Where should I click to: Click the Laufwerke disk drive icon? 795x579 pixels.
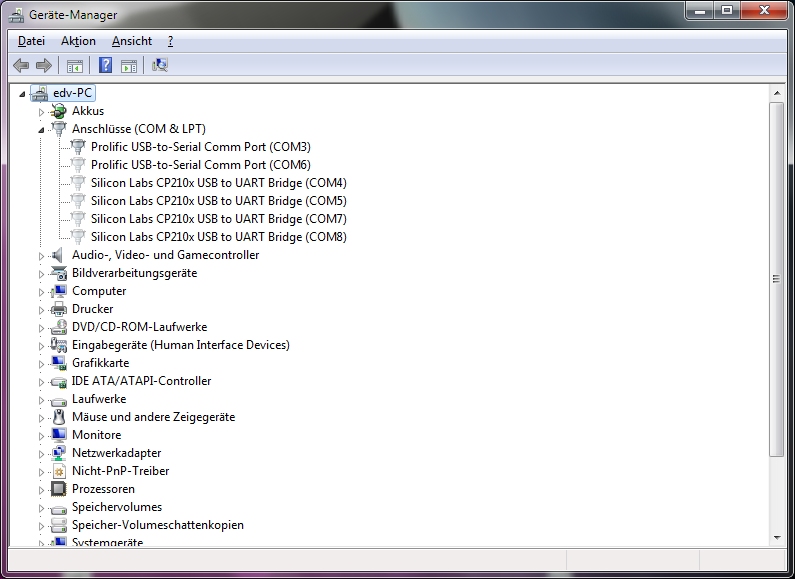click(59, 400)
